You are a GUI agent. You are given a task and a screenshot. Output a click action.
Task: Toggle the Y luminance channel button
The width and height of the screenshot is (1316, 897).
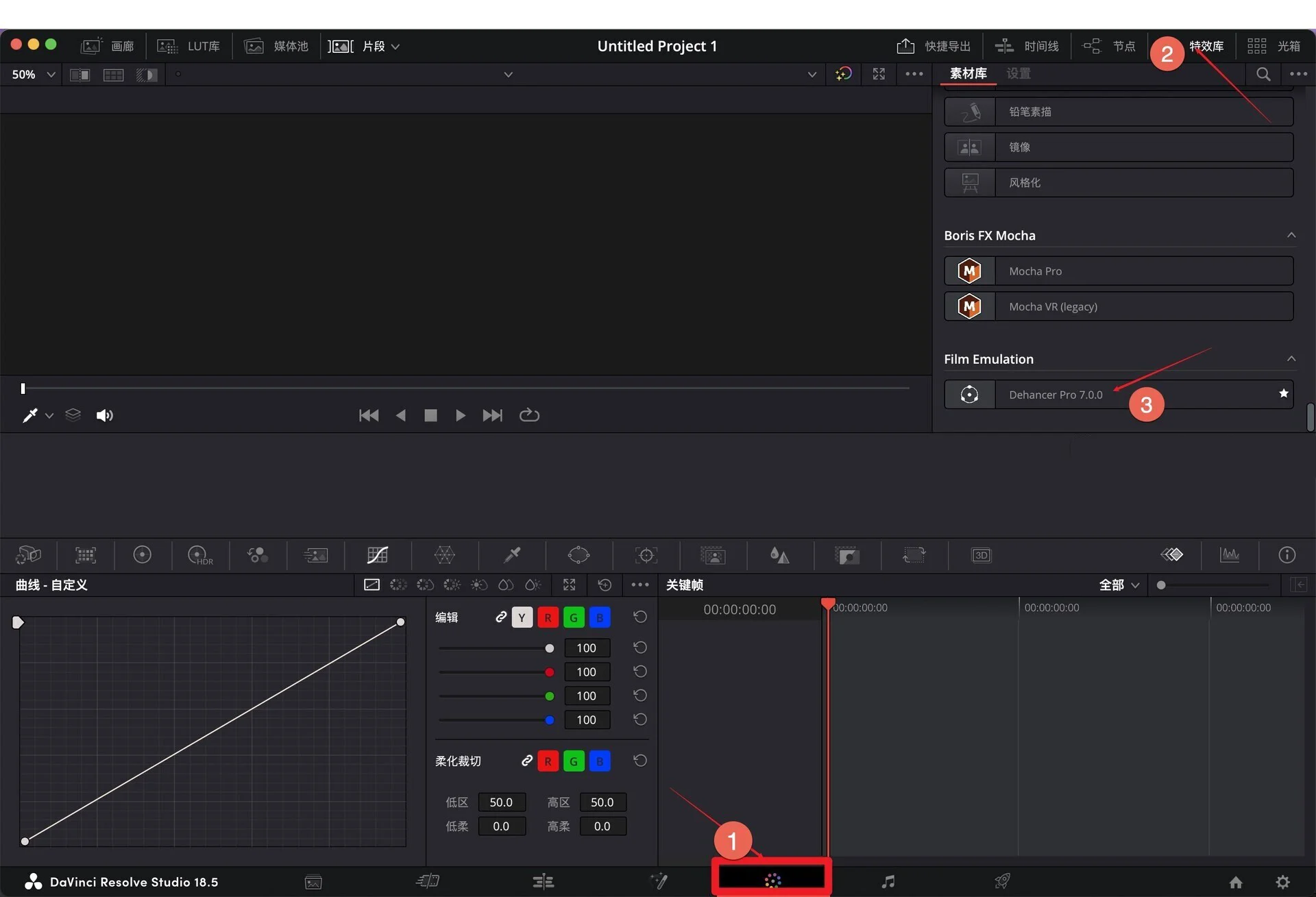point(522,617)
